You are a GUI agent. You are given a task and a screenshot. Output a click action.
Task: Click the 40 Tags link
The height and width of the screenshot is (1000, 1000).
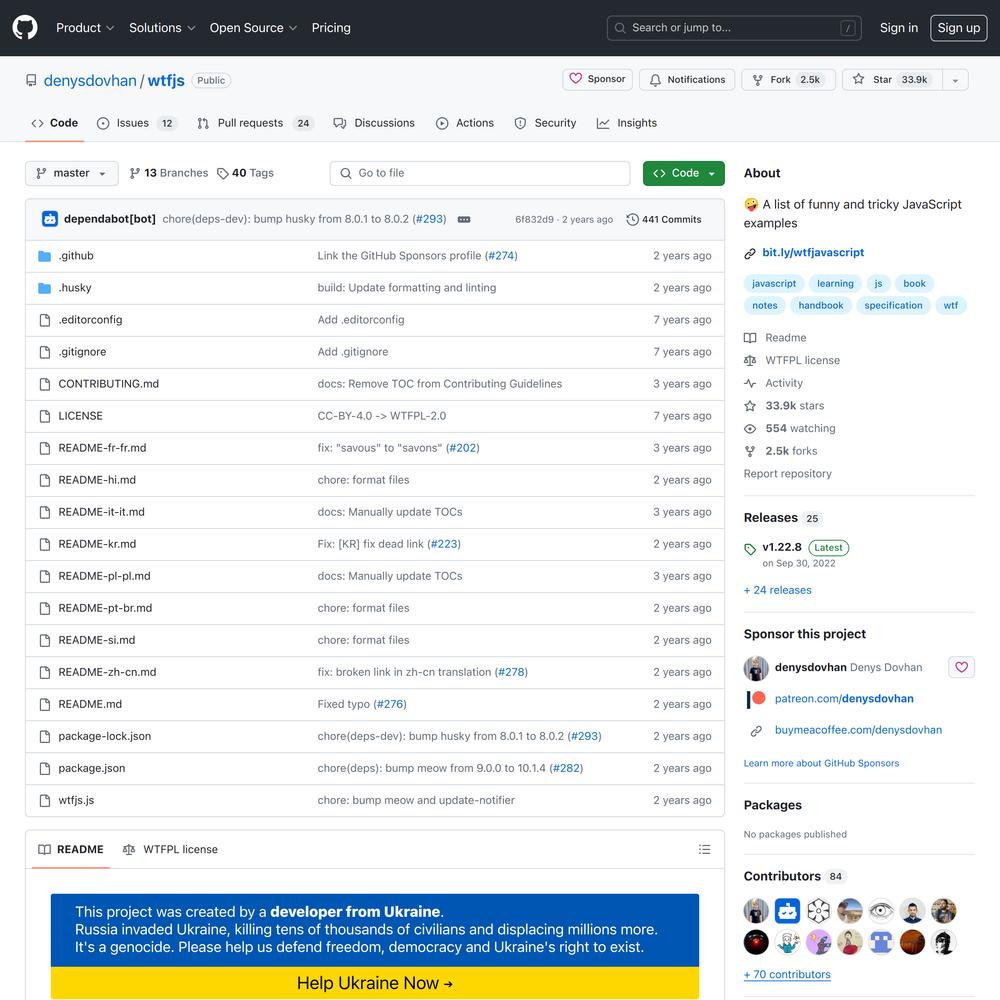coord(246,173)
